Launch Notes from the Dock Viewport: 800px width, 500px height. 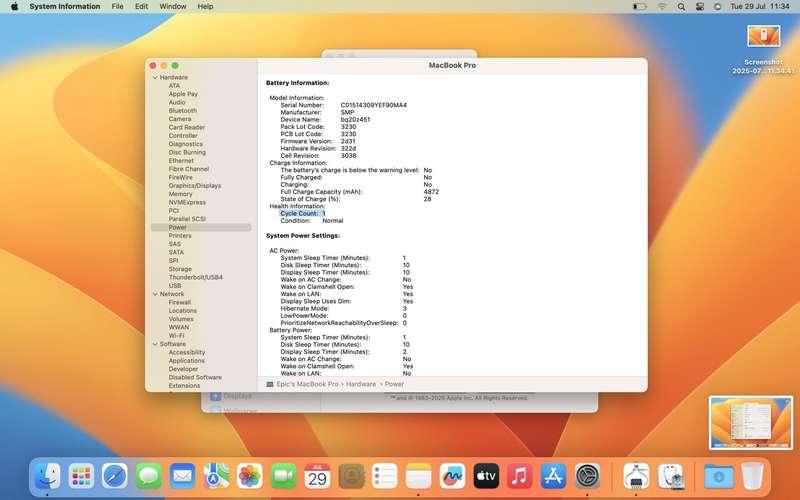[418, 477]
